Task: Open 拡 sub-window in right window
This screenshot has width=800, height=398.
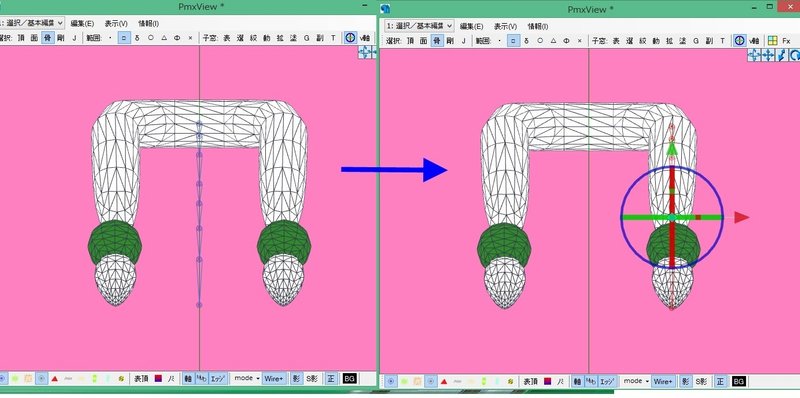Action: tap(669, 41)
